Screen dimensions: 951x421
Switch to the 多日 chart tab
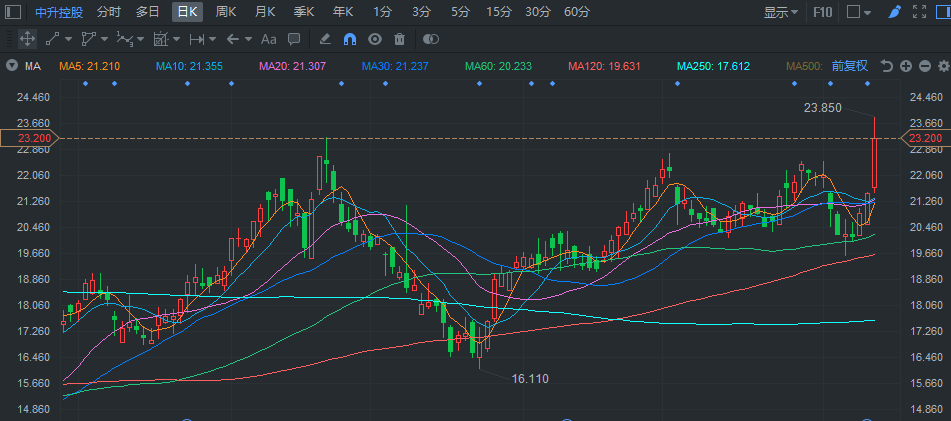147,12
